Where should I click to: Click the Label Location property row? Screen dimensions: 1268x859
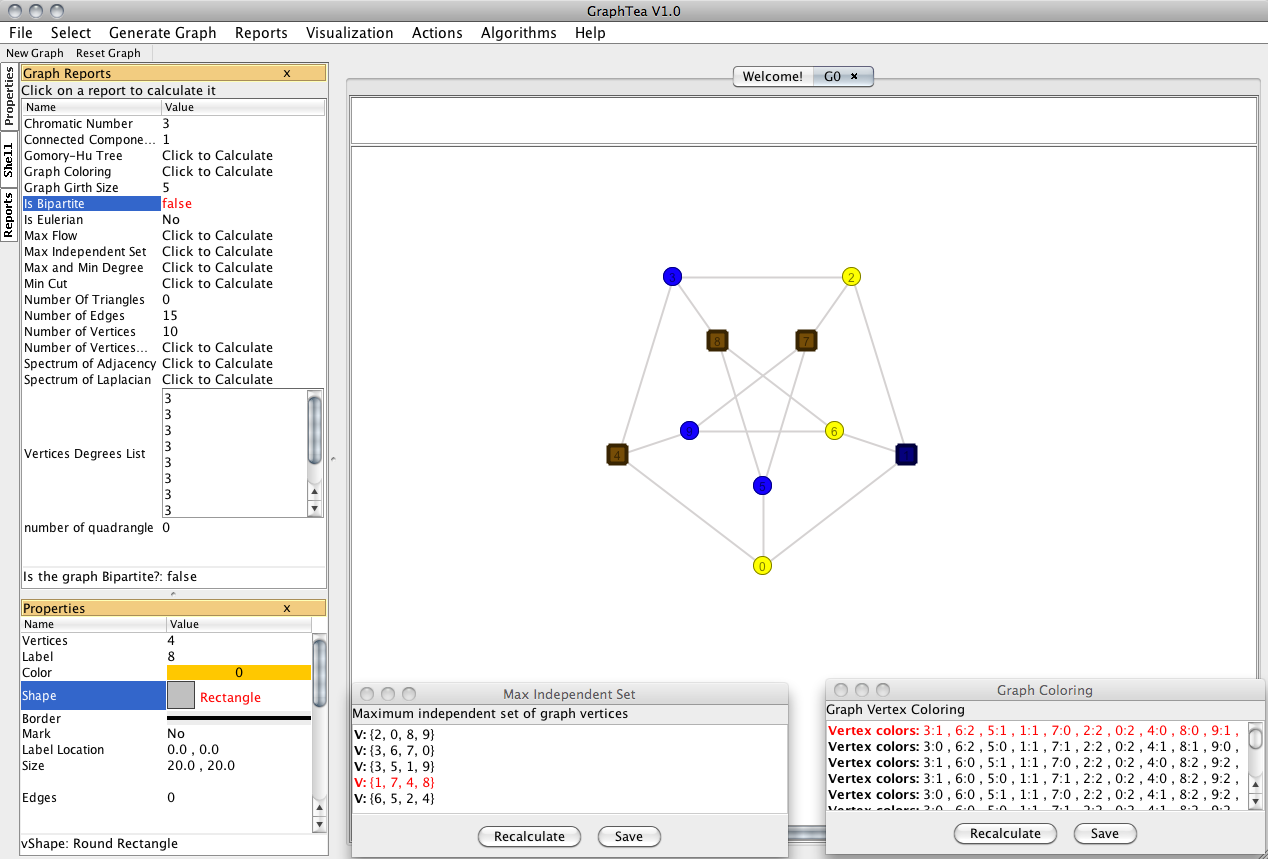(x=166, y=749)
